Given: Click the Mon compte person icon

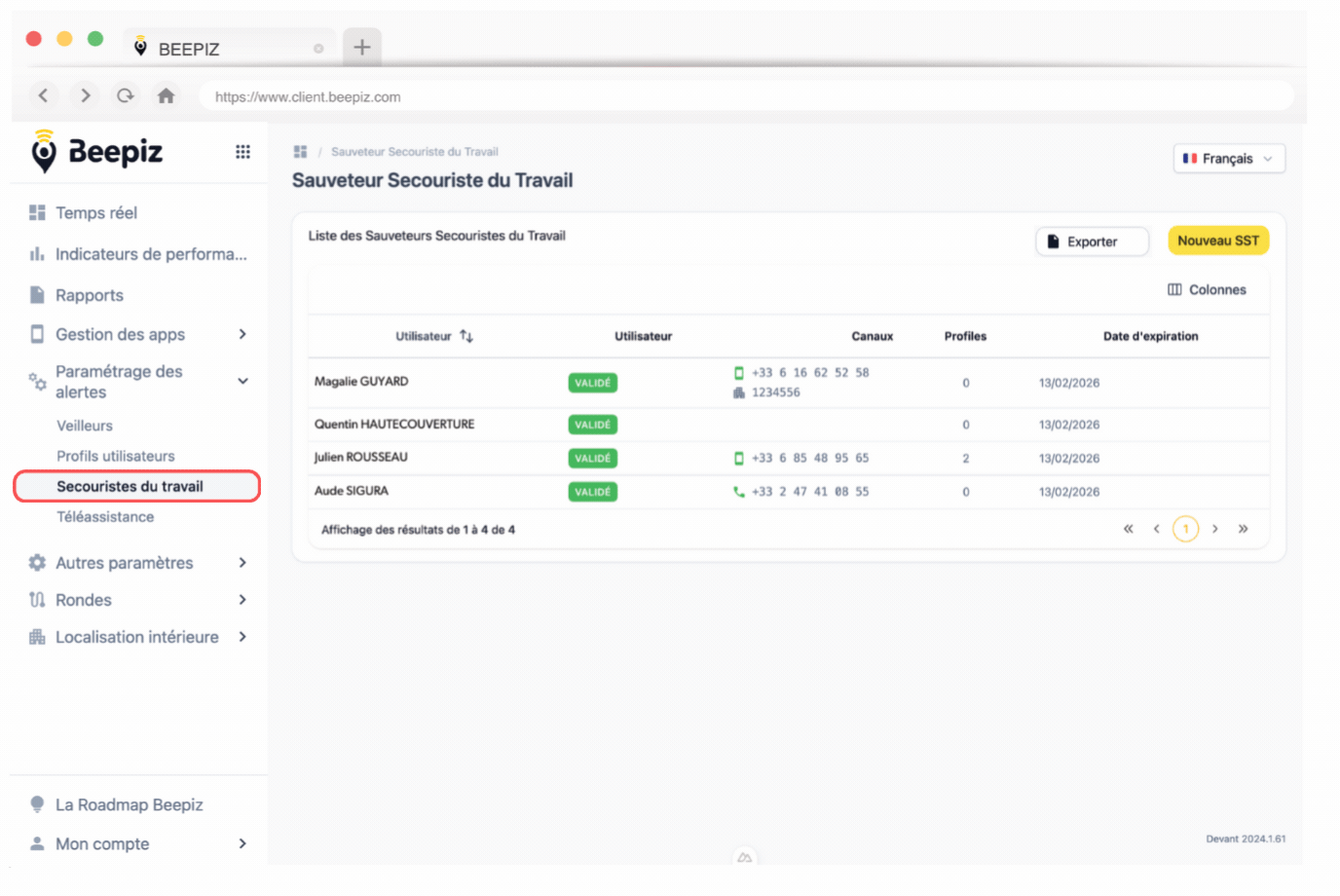Looking at the screenshot, I should (37, 843).
